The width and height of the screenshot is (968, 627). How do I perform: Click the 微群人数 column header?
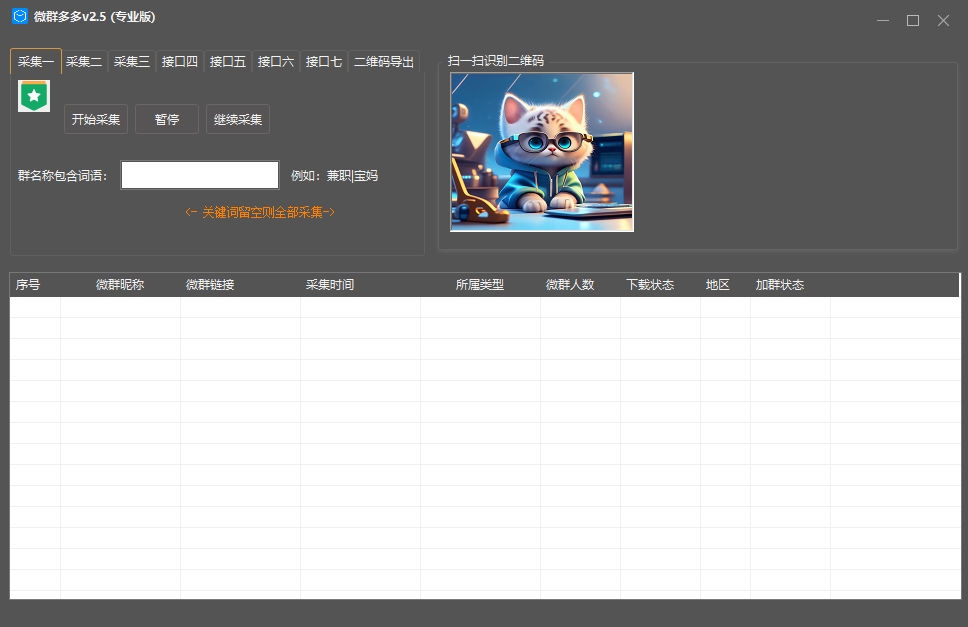[x=570, y=284]
